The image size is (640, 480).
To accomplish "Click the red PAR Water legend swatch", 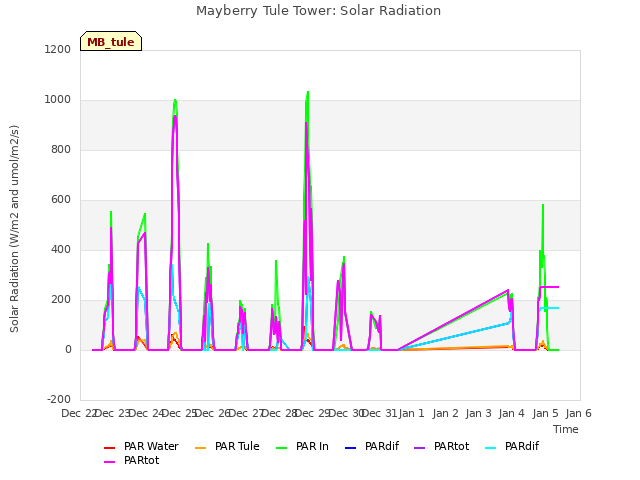I will (x=109, y=447).
